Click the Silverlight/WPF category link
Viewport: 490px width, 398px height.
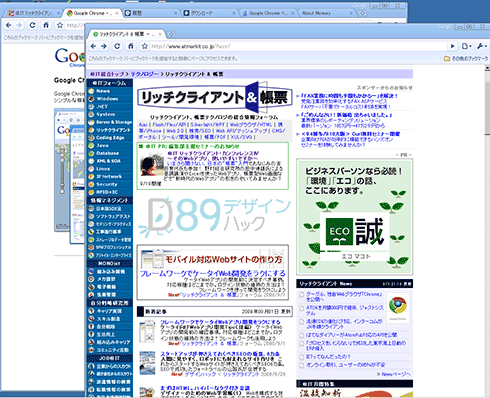(208, 125)
